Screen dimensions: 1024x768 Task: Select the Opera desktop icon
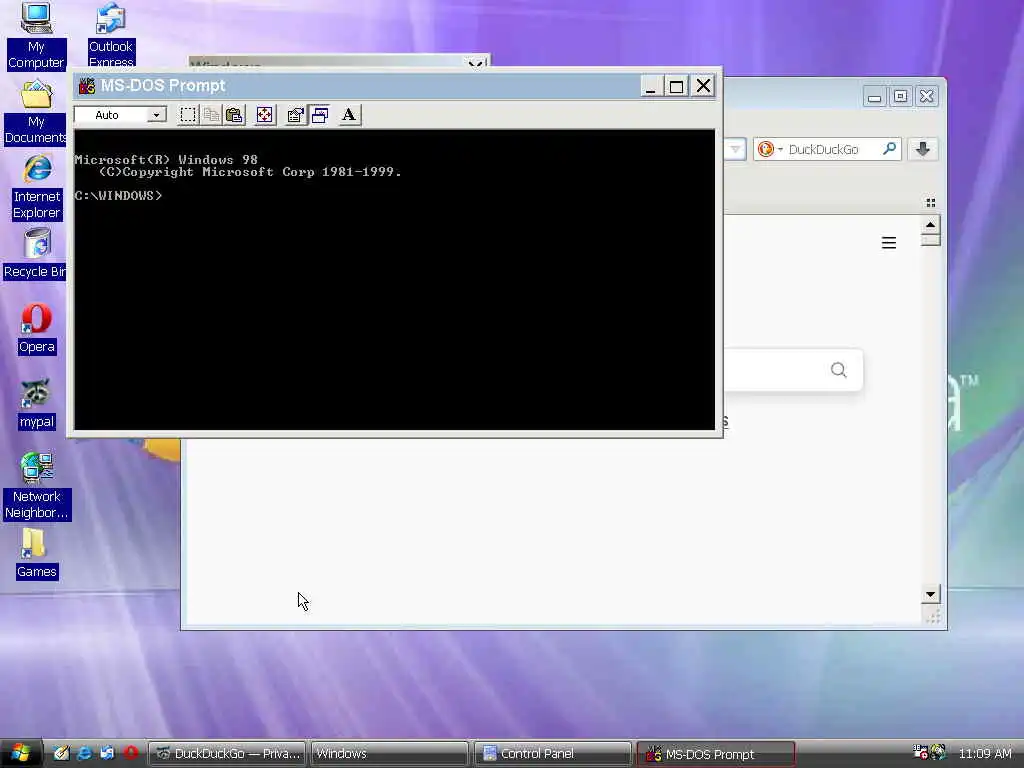(37, 329)
